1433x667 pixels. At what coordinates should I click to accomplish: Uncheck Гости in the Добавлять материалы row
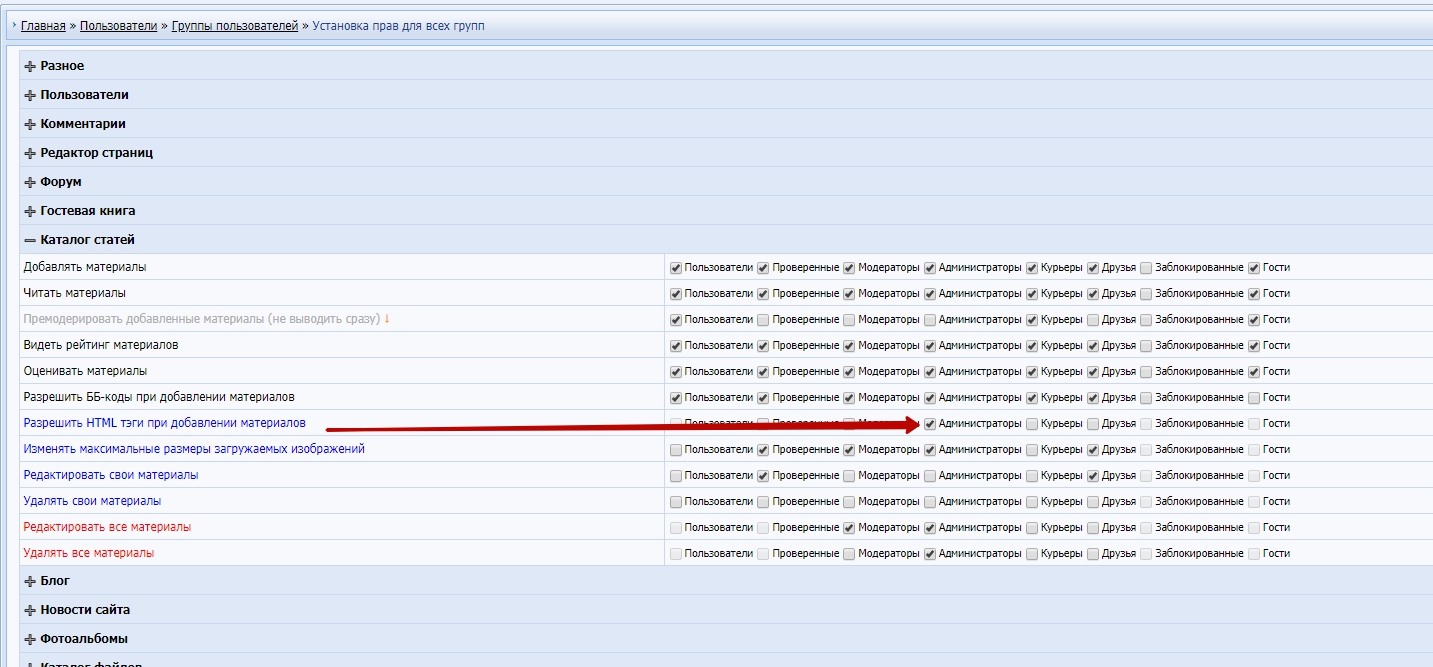point(1254,268)
